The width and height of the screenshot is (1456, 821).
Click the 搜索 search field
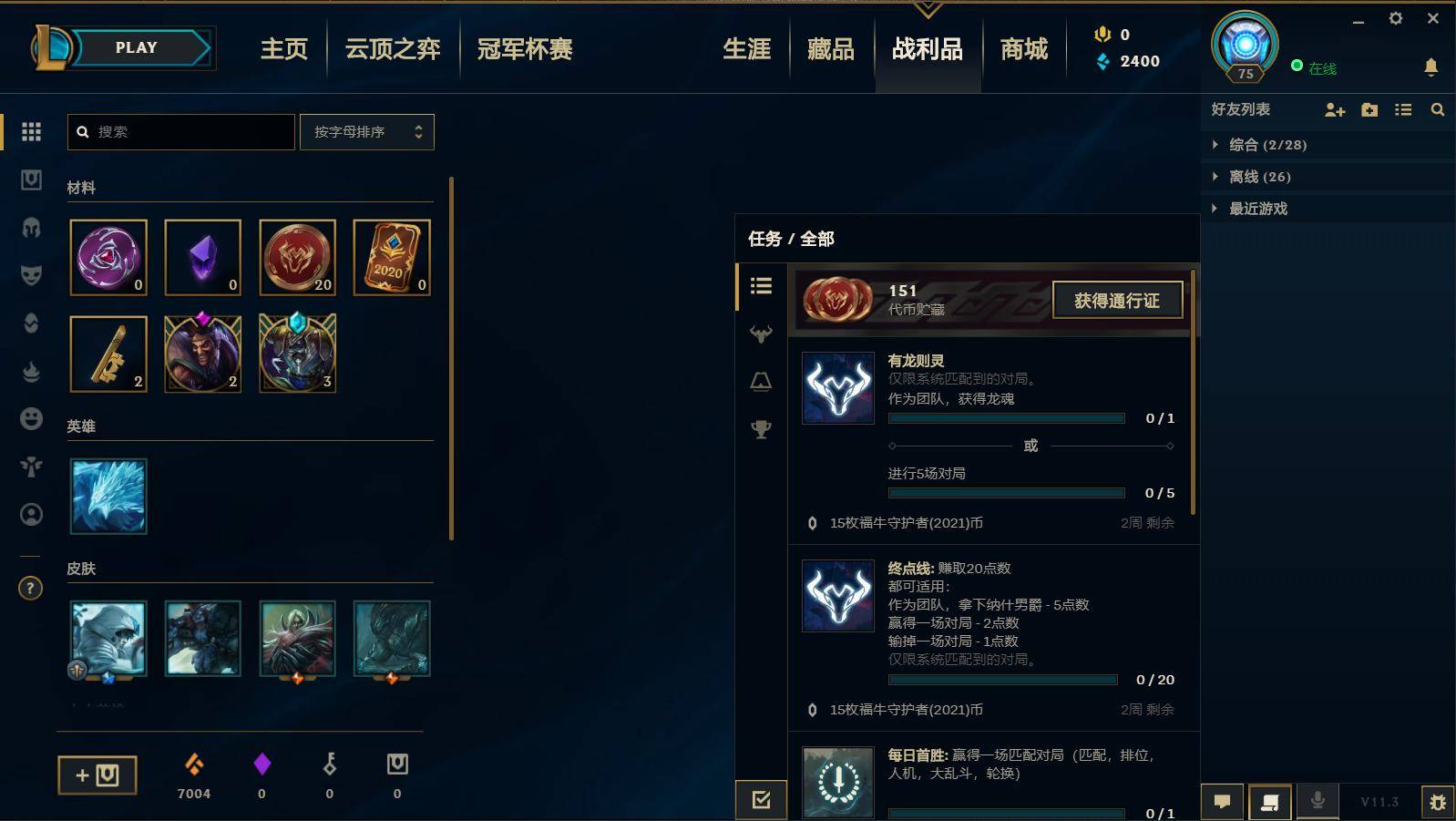(x=181, y=132)
